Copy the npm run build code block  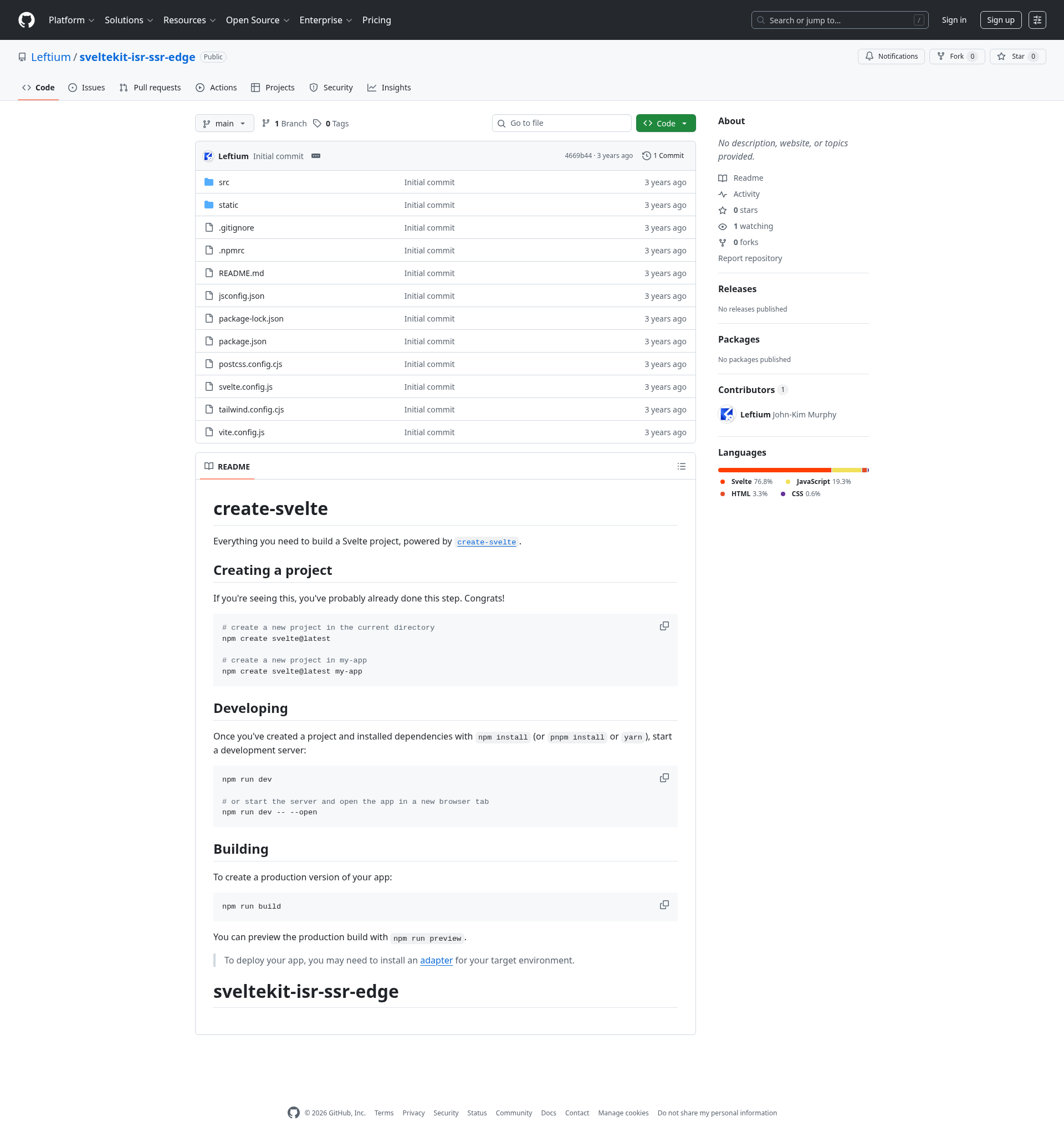point(664,905)
